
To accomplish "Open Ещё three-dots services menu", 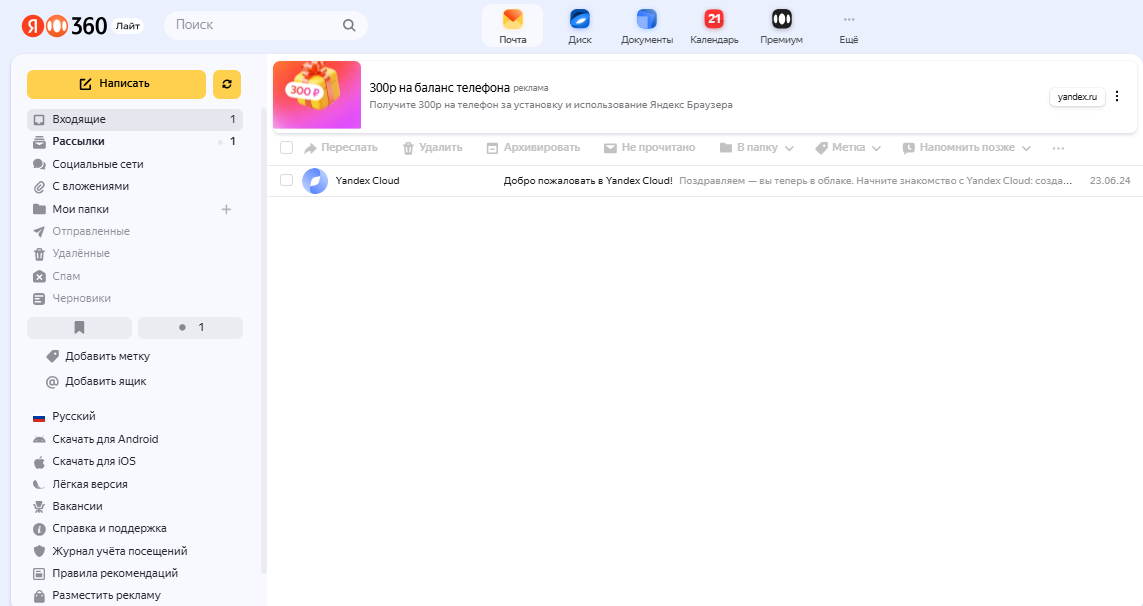I will [x=849, y=26].
